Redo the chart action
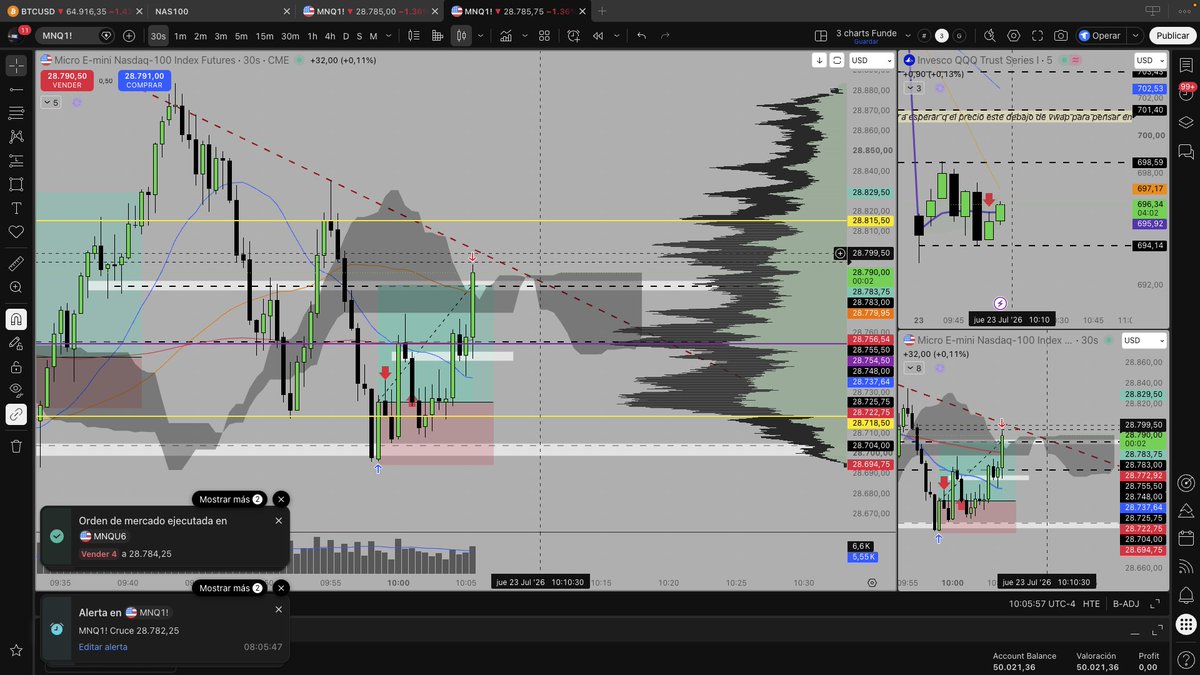 pos(667,35)
